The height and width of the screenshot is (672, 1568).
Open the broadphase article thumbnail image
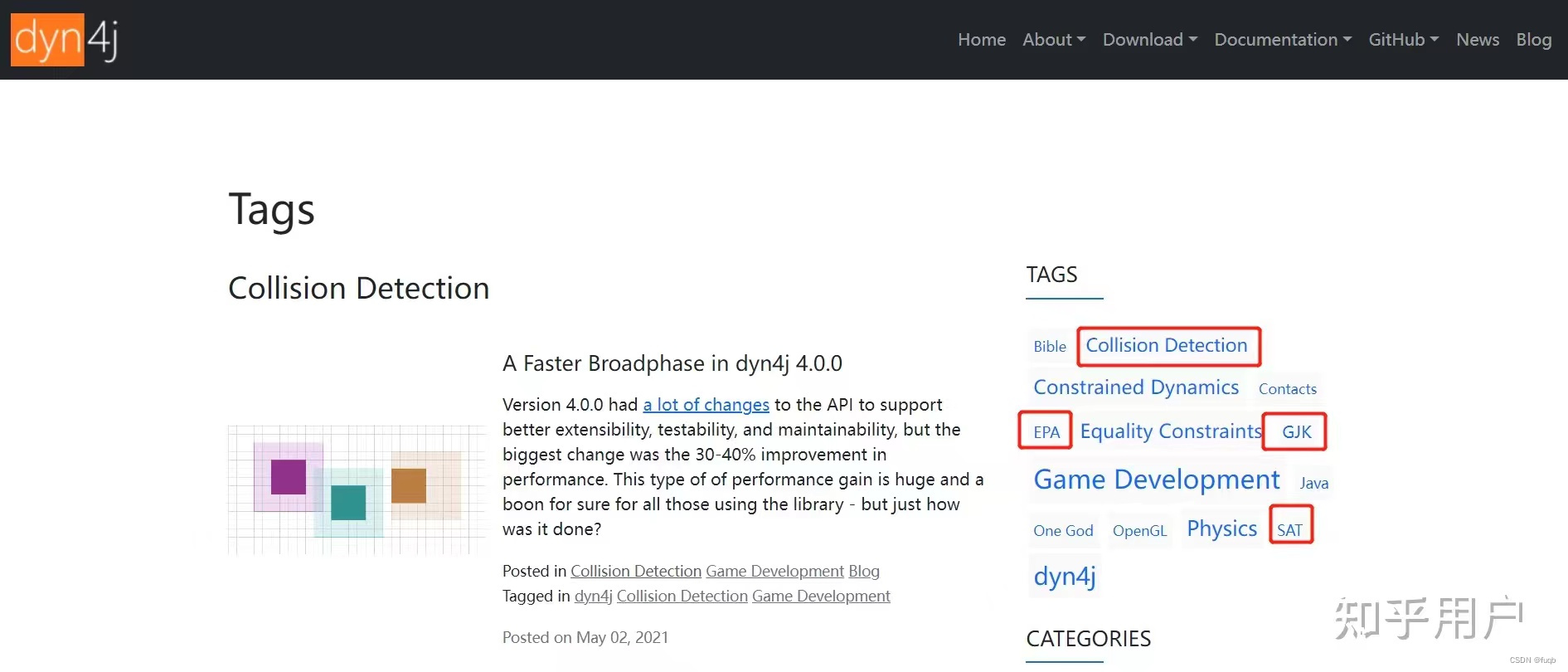coord(357,489)
